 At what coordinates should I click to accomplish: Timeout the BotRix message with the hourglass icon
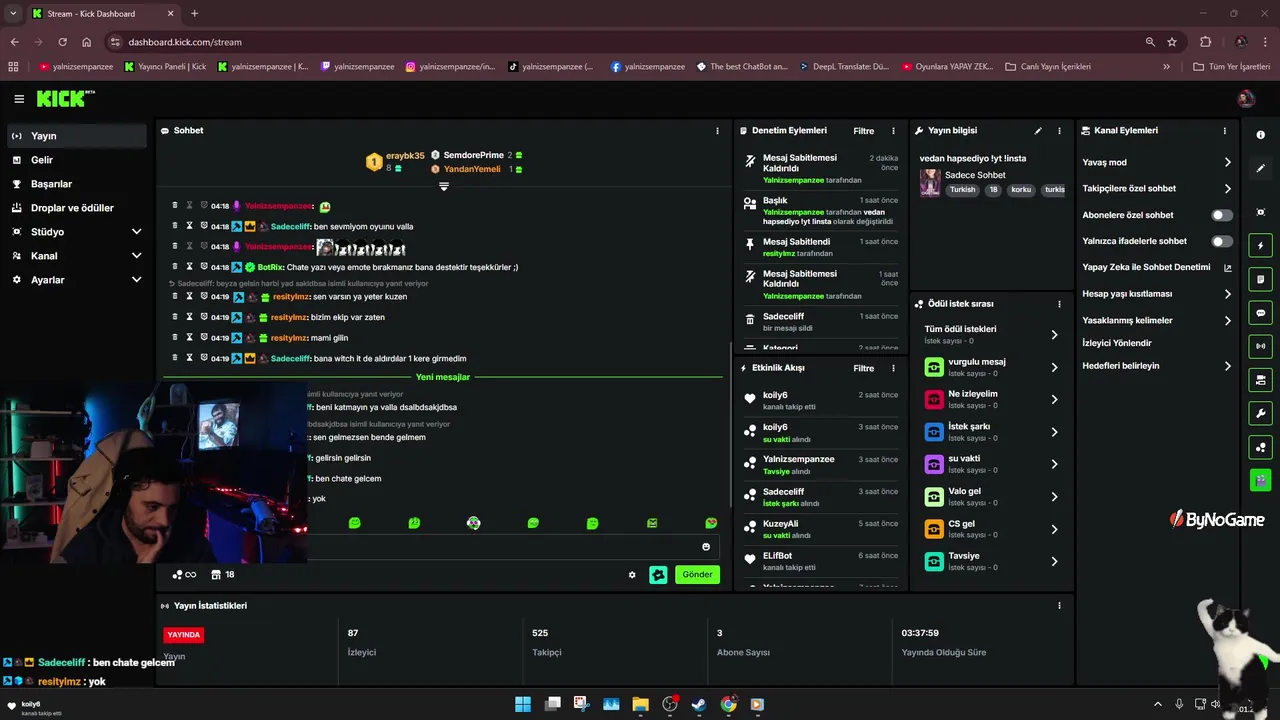pyautogui.click(x=189, y=267)
